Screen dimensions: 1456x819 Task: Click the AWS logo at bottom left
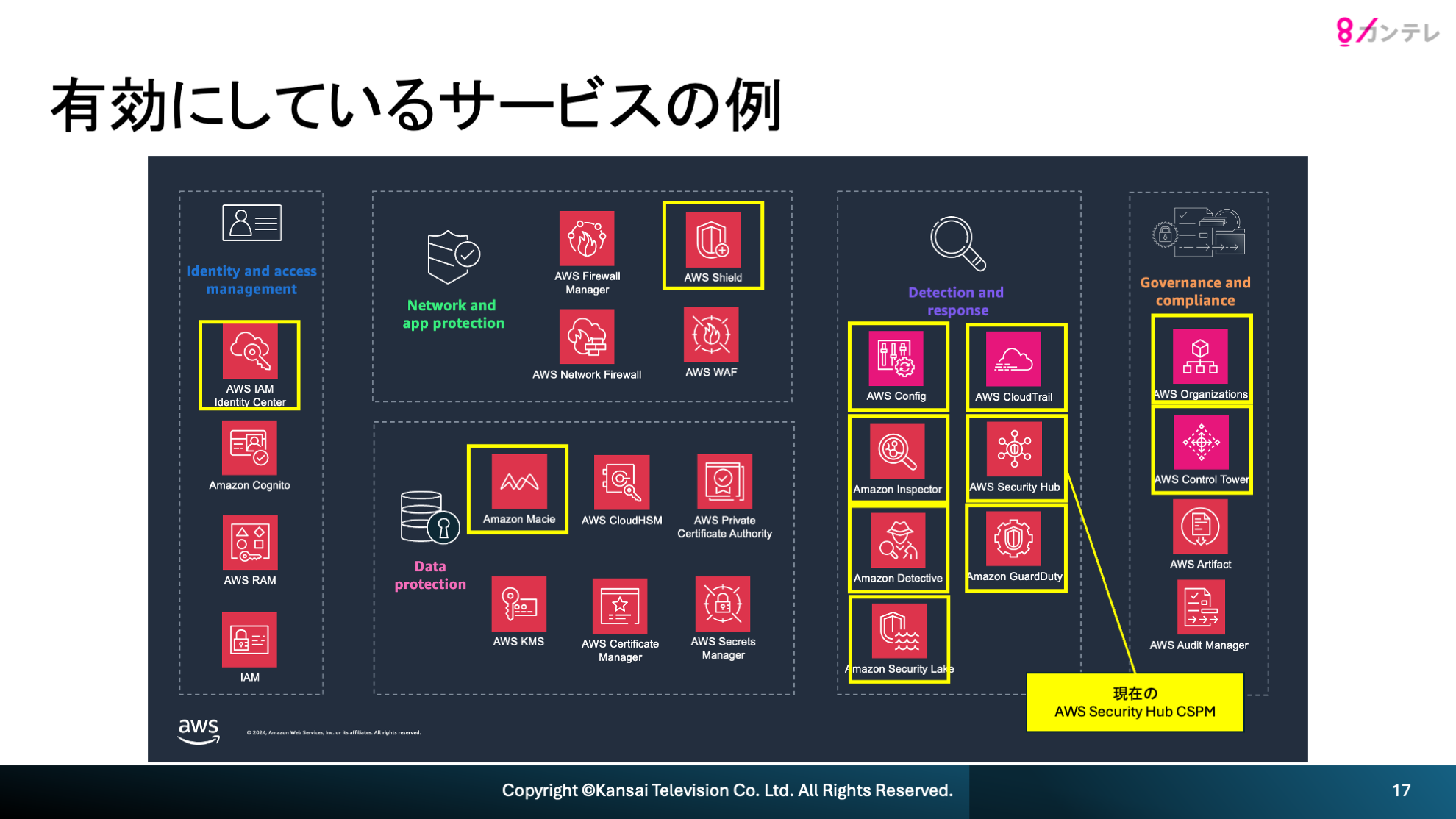coord(199,731)
